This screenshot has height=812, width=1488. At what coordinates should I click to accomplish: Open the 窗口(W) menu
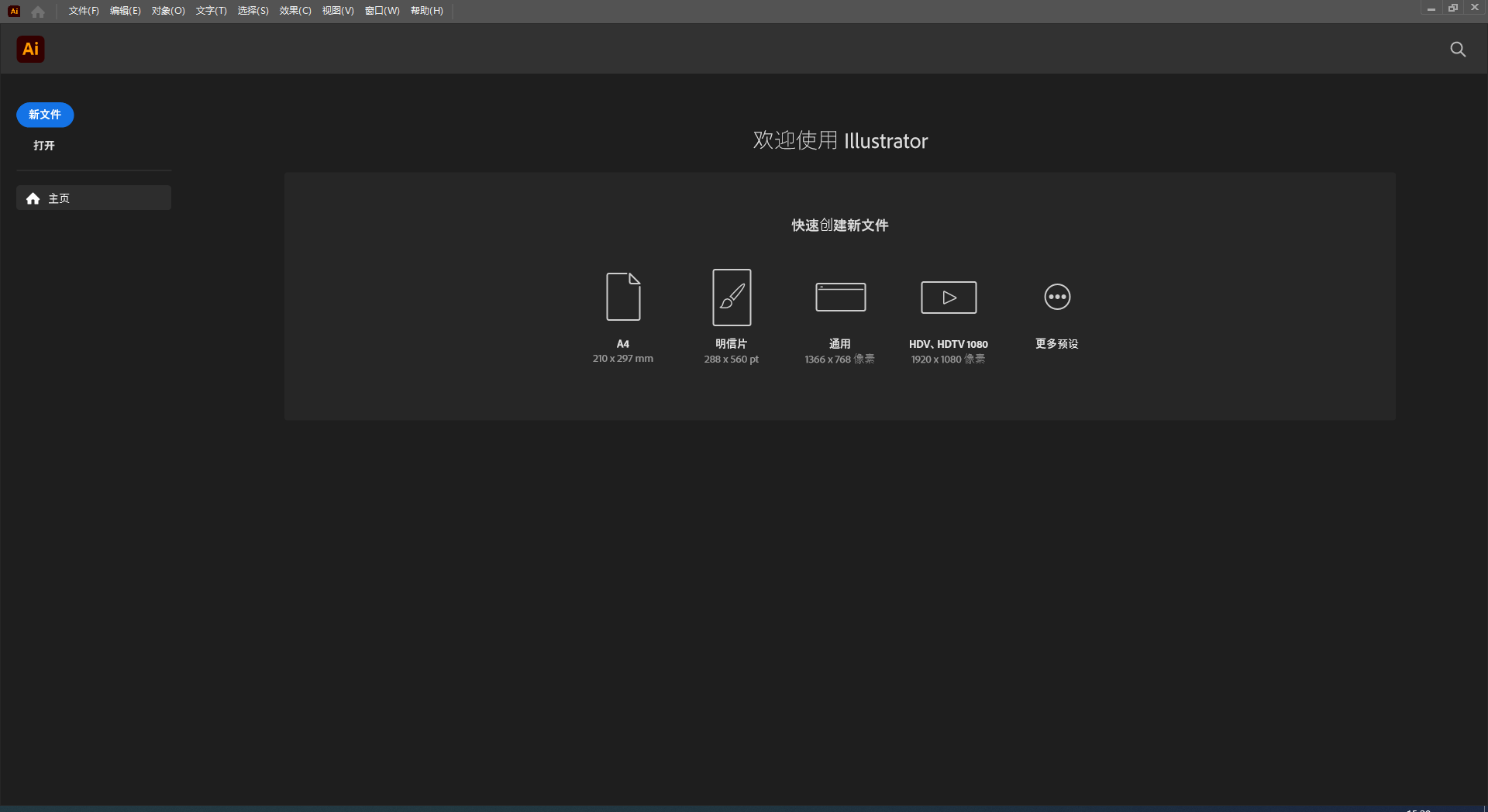[x=381, y=11]
